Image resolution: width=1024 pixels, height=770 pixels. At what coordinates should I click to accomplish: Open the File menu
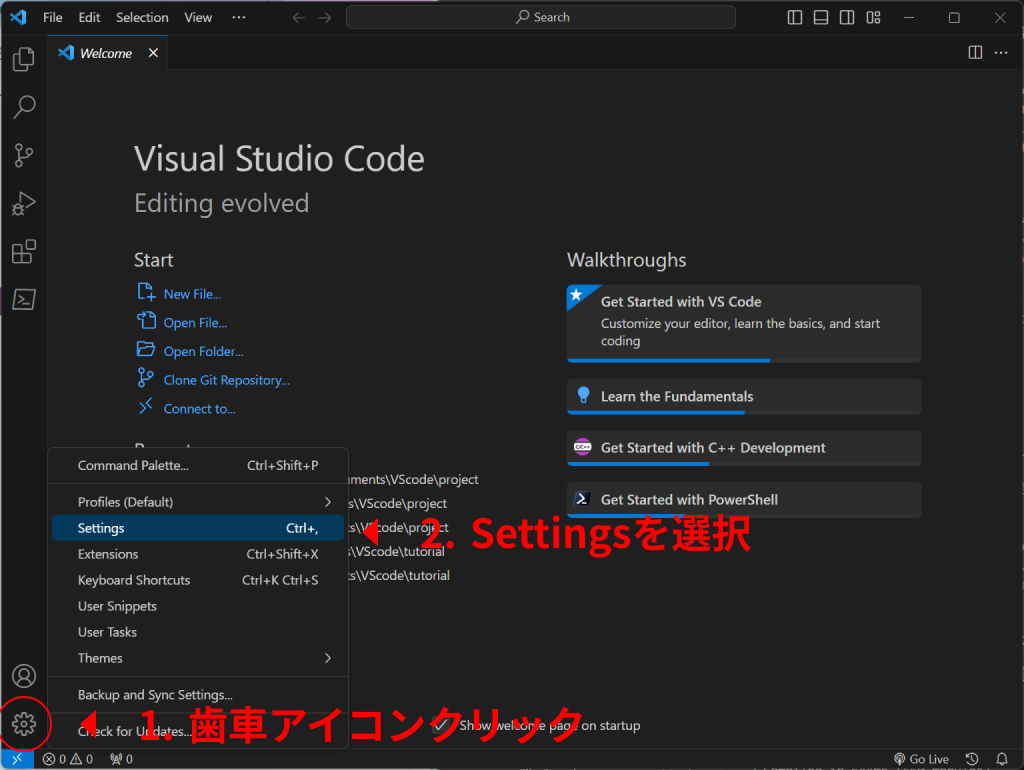[x=52, y=18]
